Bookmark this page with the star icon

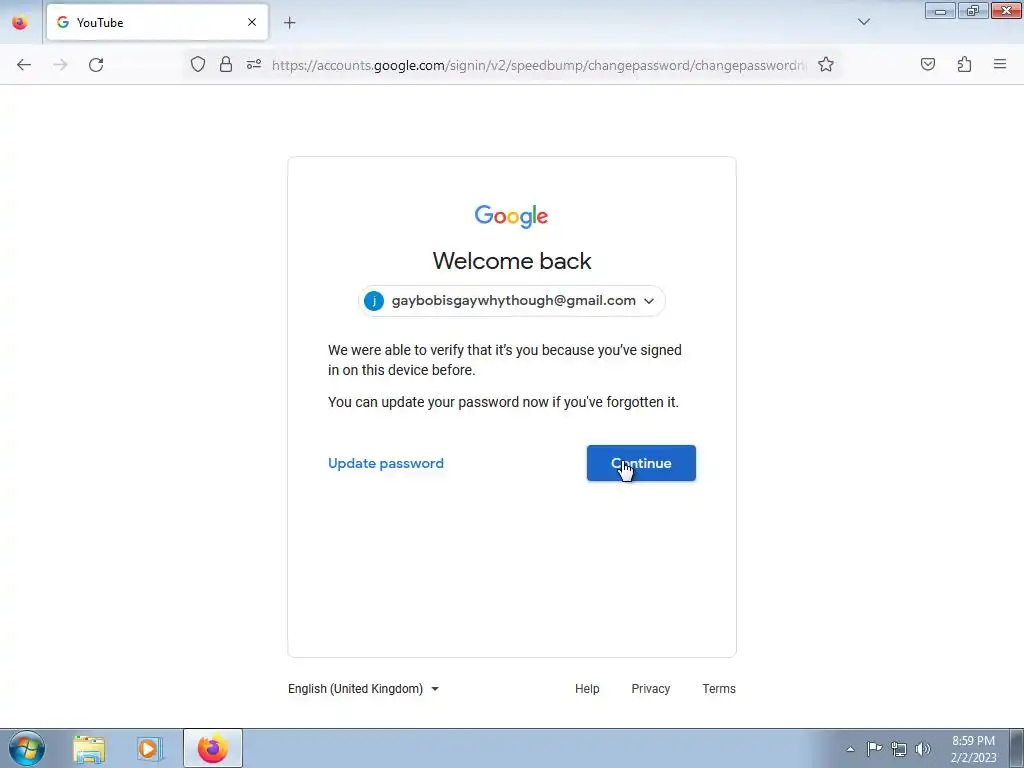(825, 64)
